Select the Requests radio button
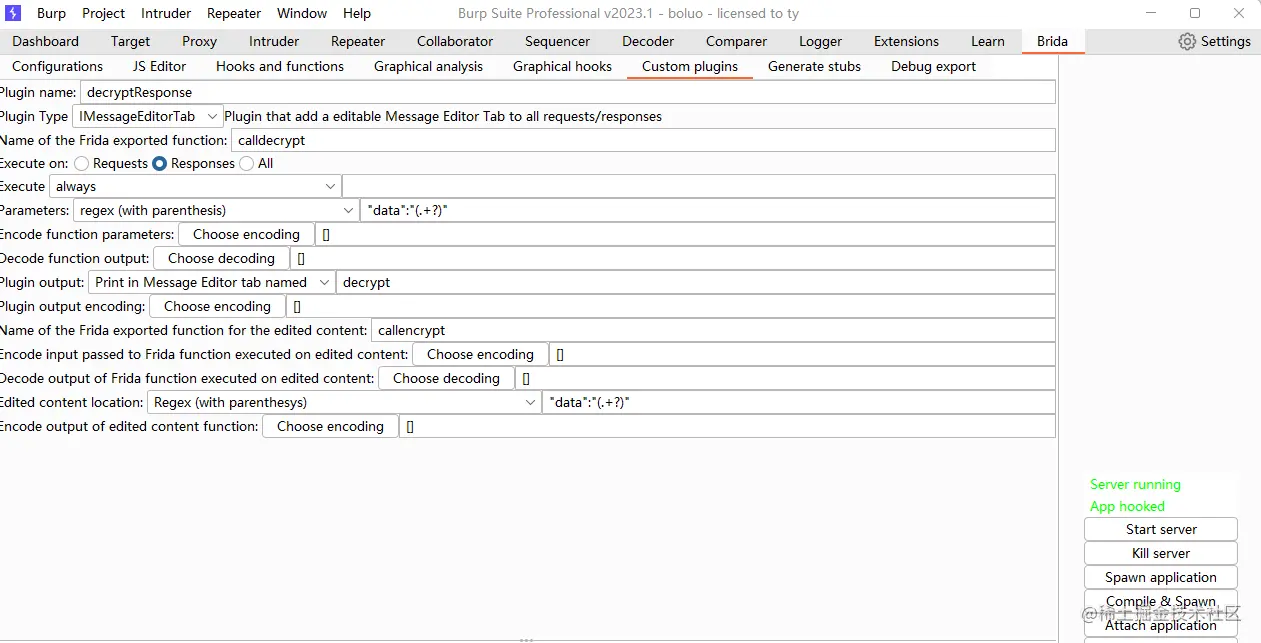 click(82, 163)
